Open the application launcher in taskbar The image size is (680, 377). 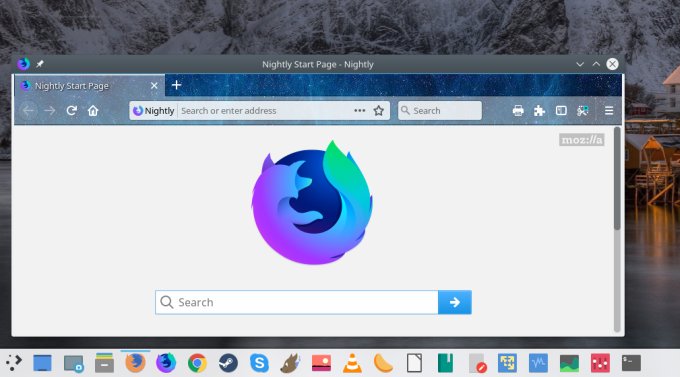[x=13, y=363]
